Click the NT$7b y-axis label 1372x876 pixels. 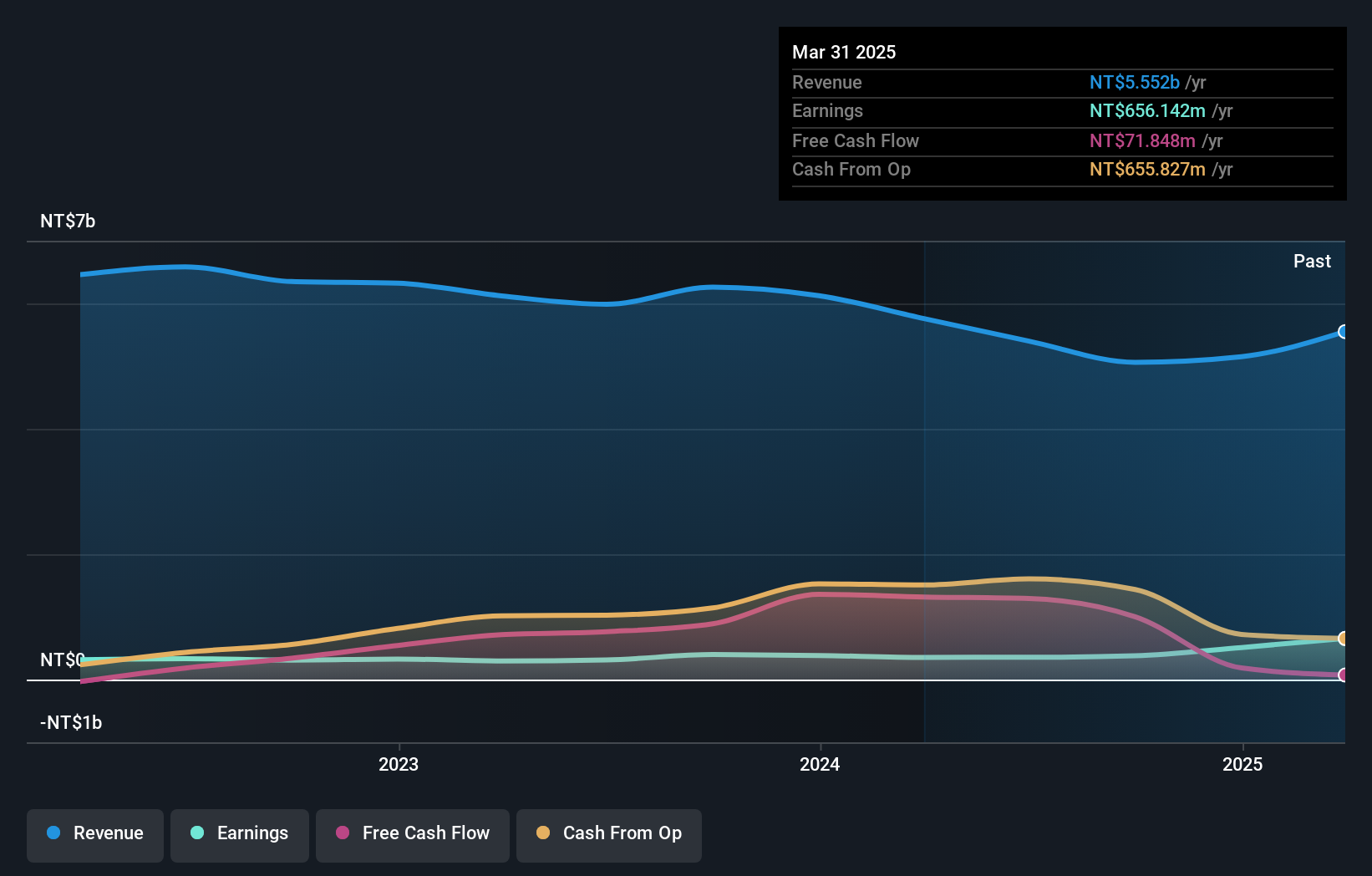click(68, 221)
